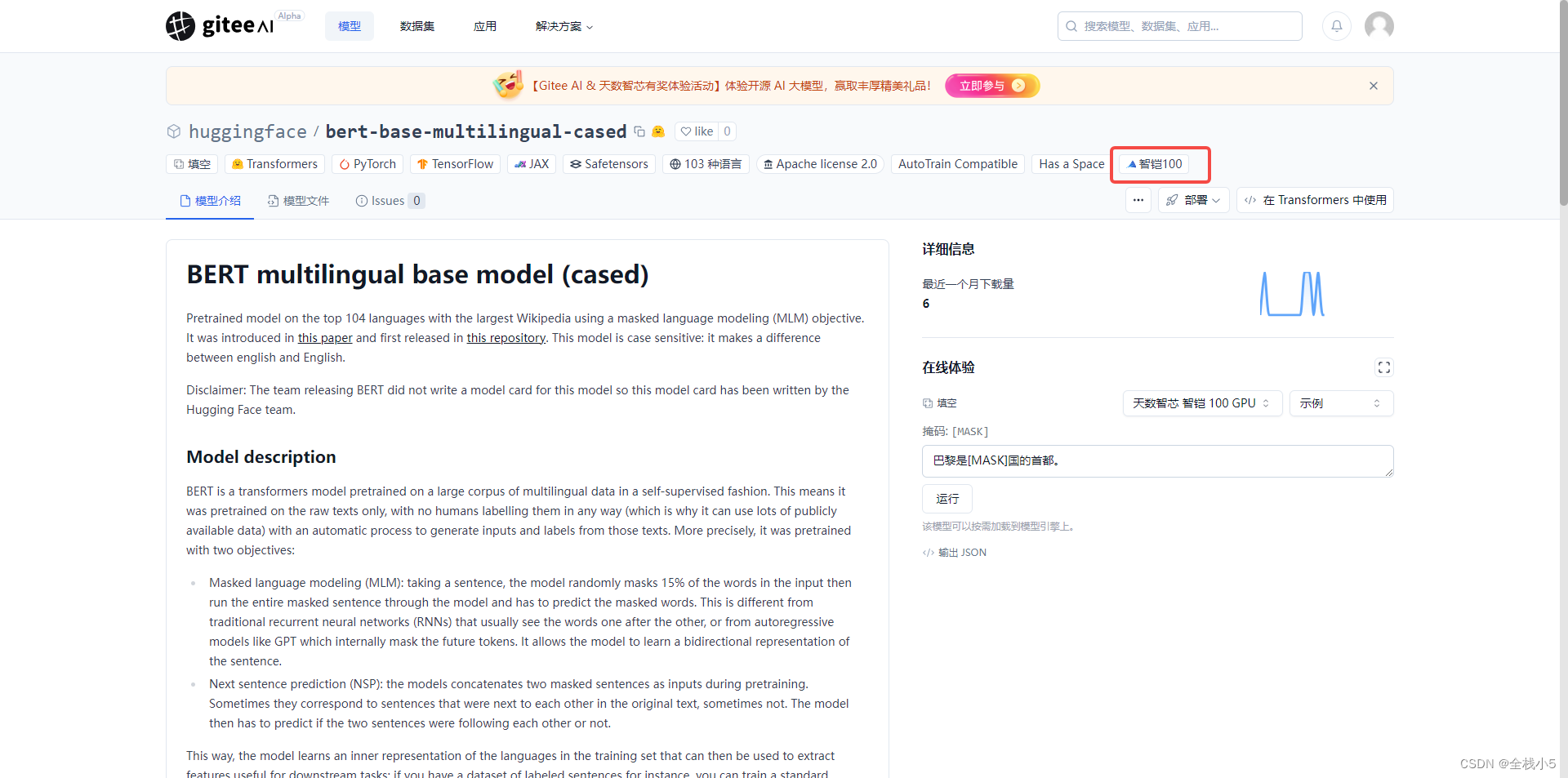The image size is (1568, 778).
Task: Close the promotional banner
Action: click(1374, 86)
